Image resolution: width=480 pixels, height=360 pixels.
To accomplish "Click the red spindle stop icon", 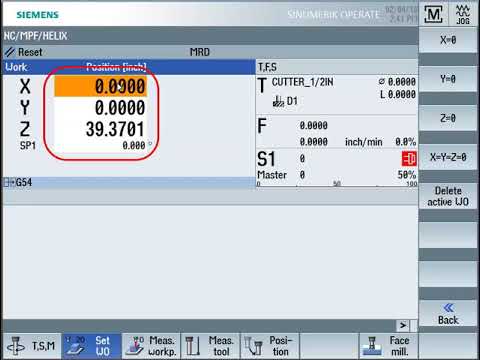I will click(409, 159).
